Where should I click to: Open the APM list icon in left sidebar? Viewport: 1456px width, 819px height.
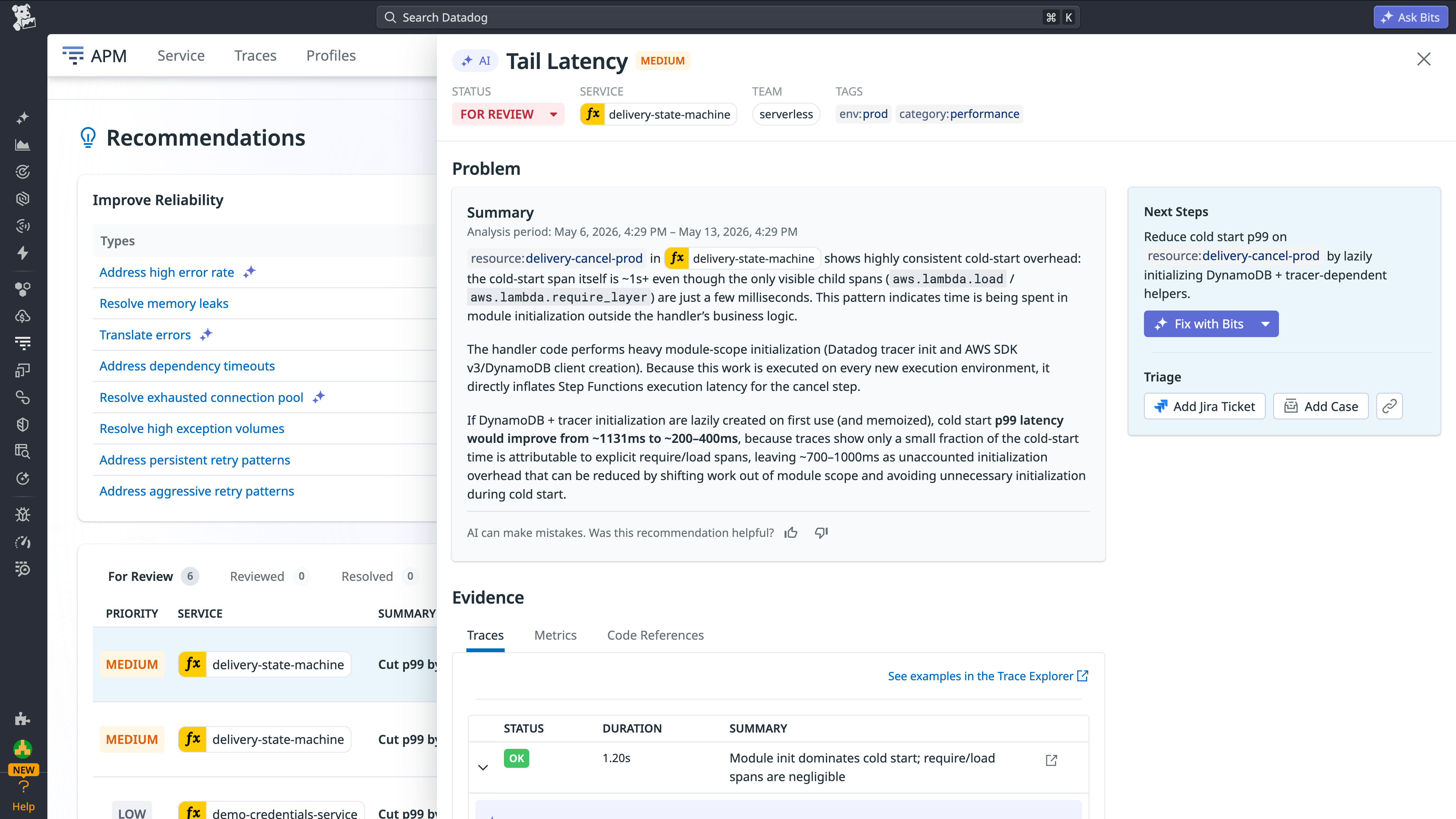[x=23, y=342]
